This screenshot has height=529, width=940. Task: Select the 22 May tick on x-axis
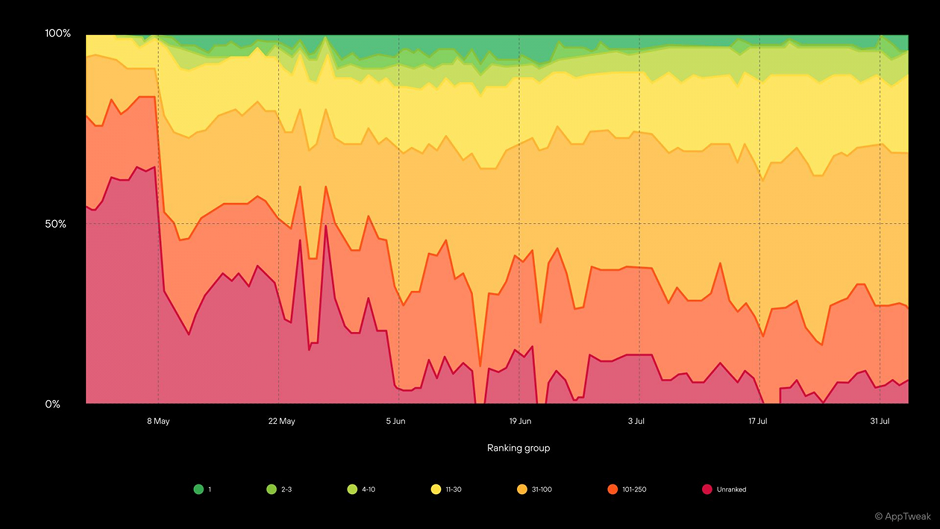pos(281,421)
